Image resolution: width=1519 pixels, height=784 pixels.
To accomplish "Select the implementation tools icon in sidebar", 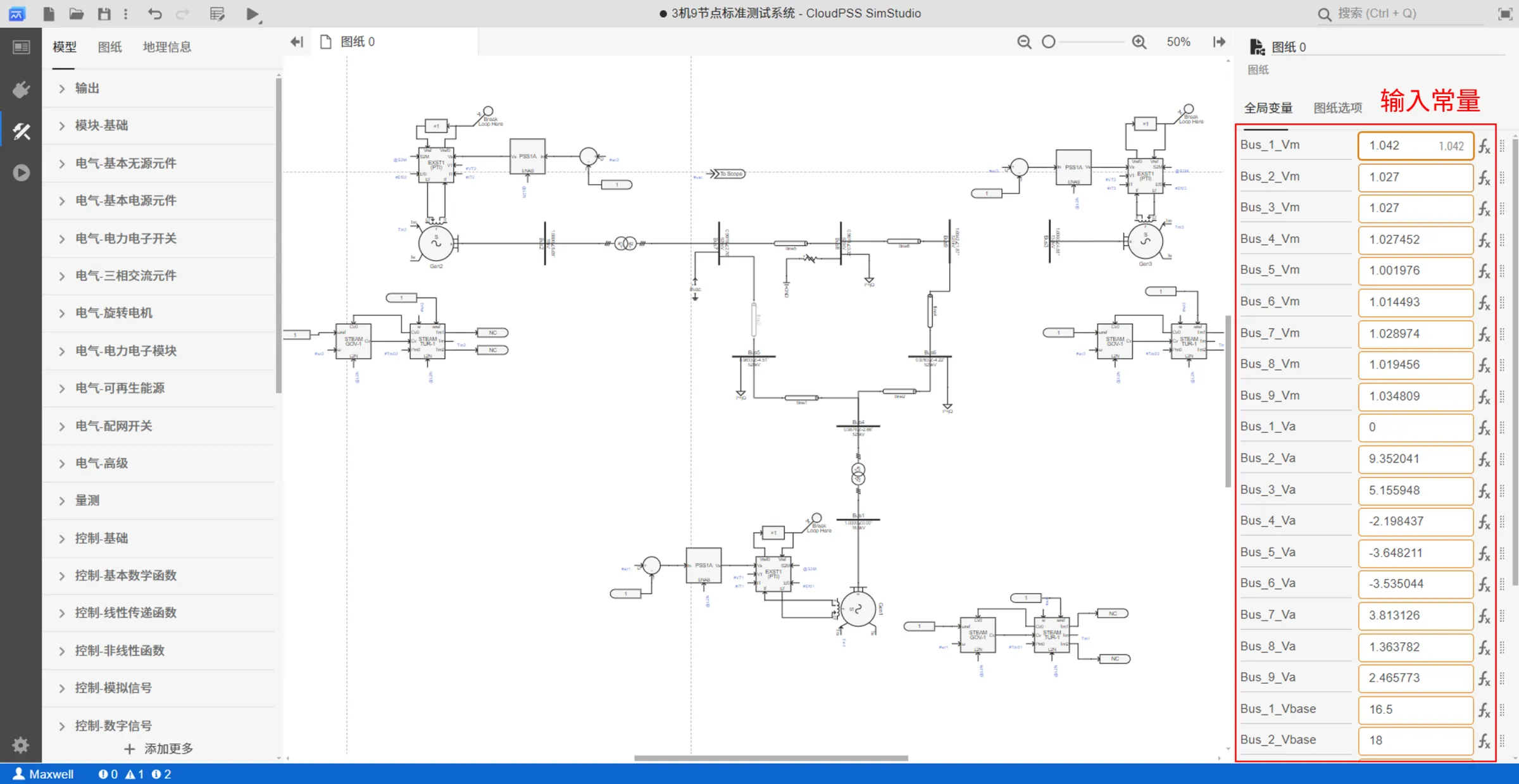I will point(21,131).
